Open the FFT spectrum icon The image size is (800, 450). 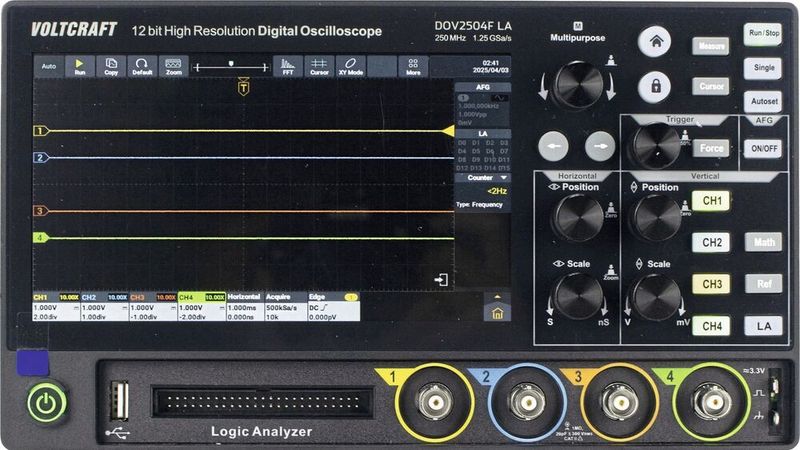(x=288, y=66)
